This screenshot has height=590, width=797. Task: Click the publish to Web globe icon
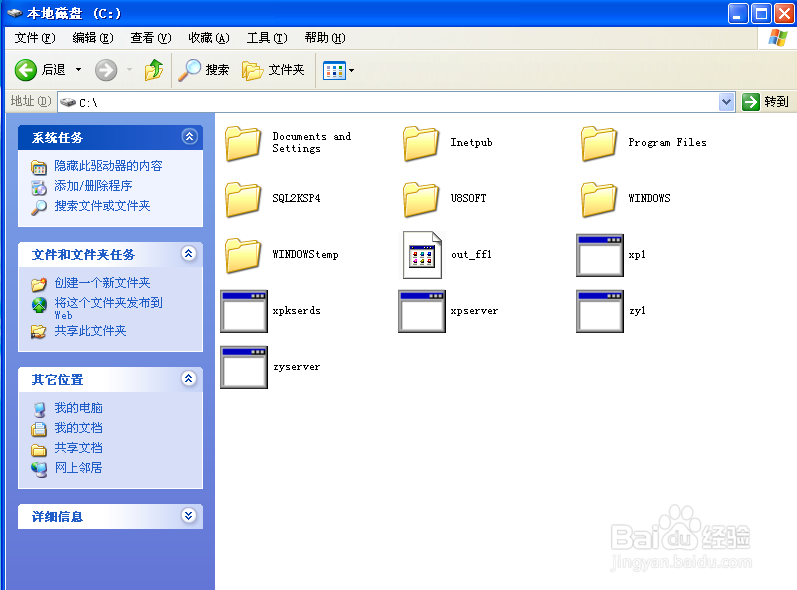pyautogui.click(x=39, y=304)
